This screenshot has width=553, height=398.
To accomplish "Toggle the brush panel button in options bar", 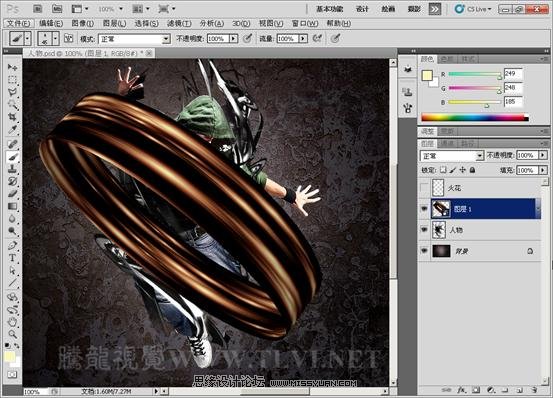I will (x=68, y=38).
